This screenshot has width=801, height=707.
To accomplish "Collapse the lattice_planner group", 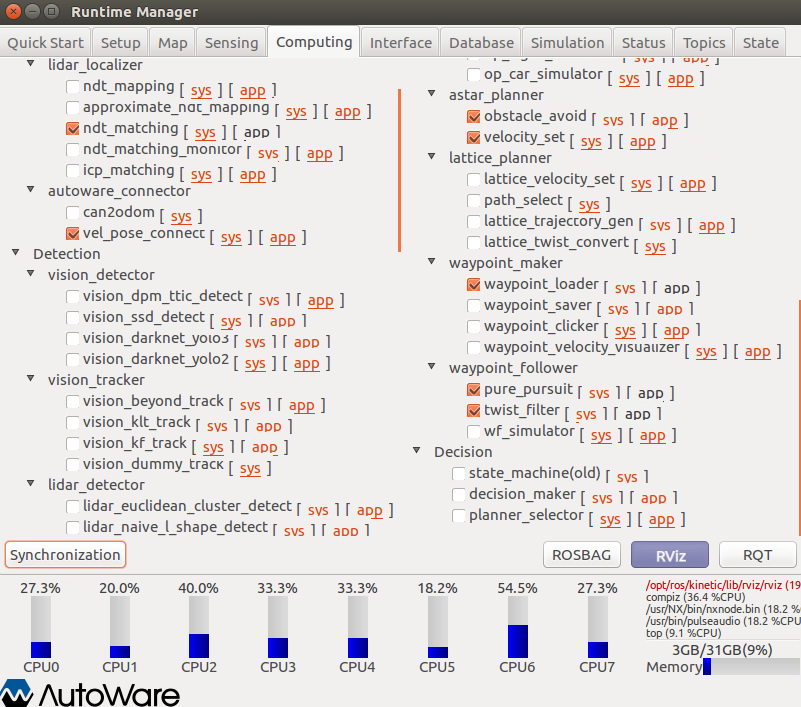I will click(x=432, y=156).
